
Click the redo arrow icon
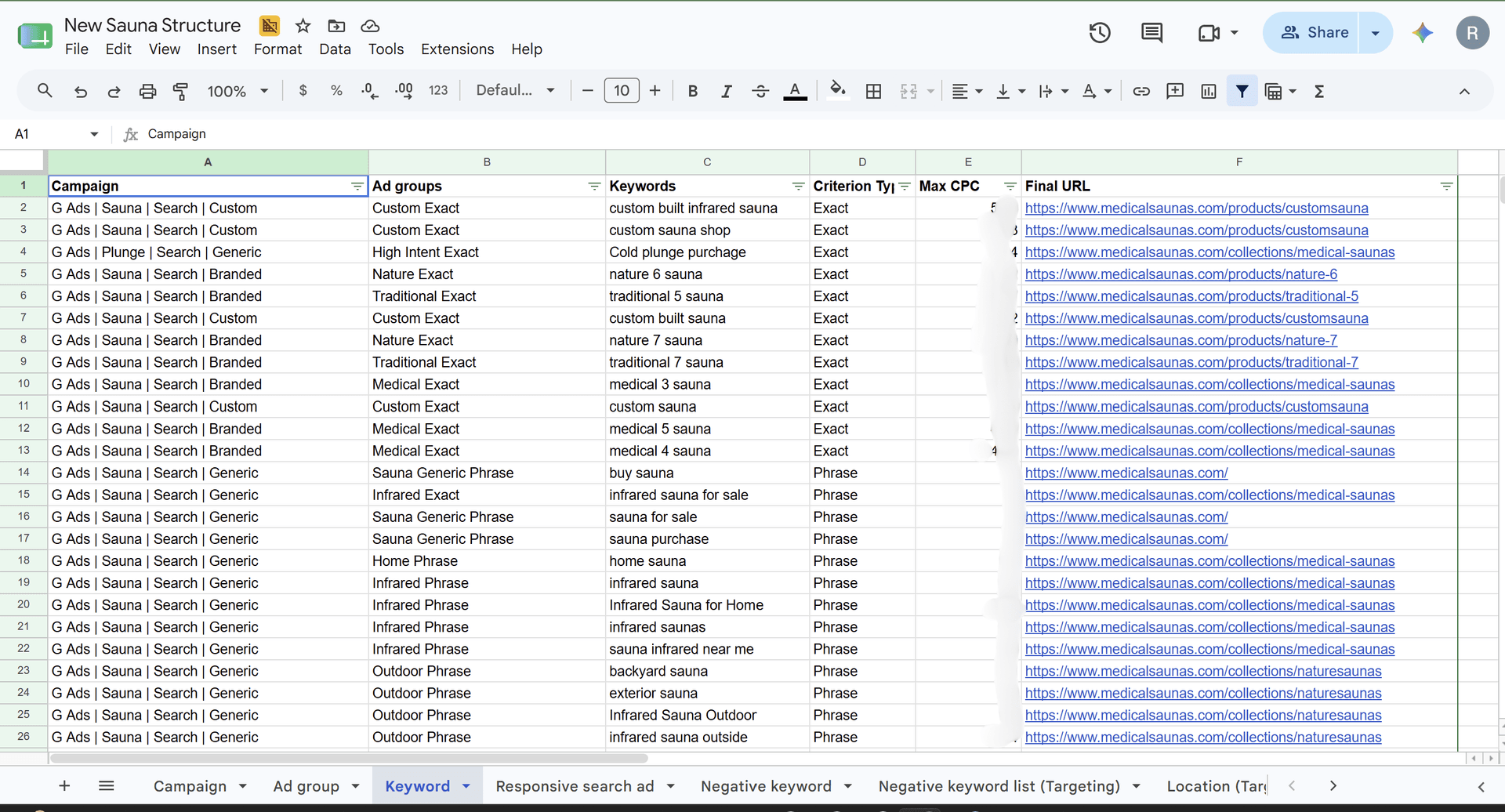(x=114, y=91)
